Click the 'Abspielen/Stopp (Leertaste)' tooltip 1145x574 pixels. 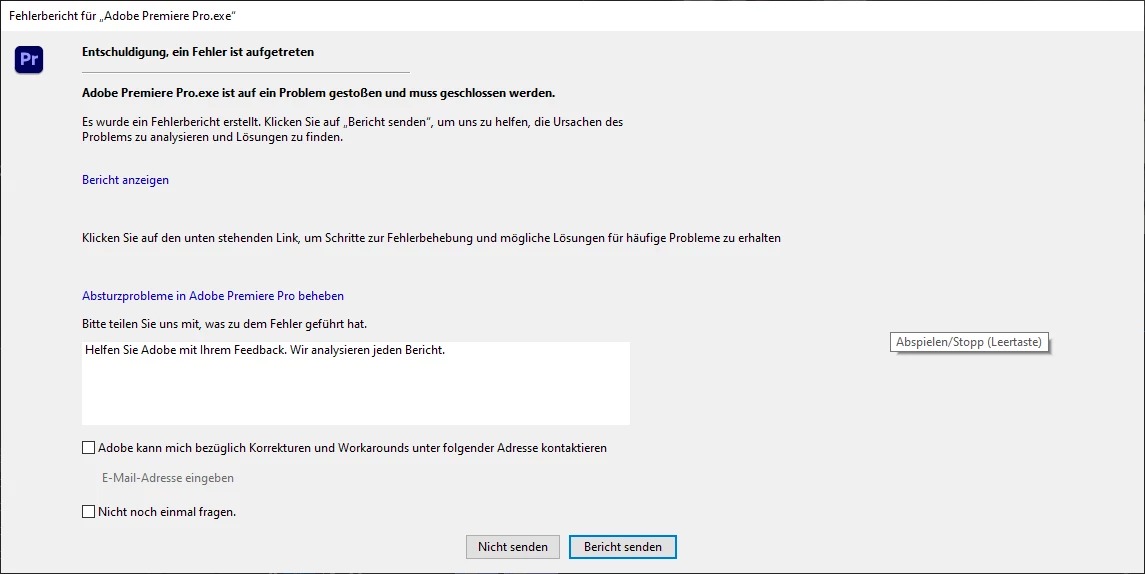(969, 342)
